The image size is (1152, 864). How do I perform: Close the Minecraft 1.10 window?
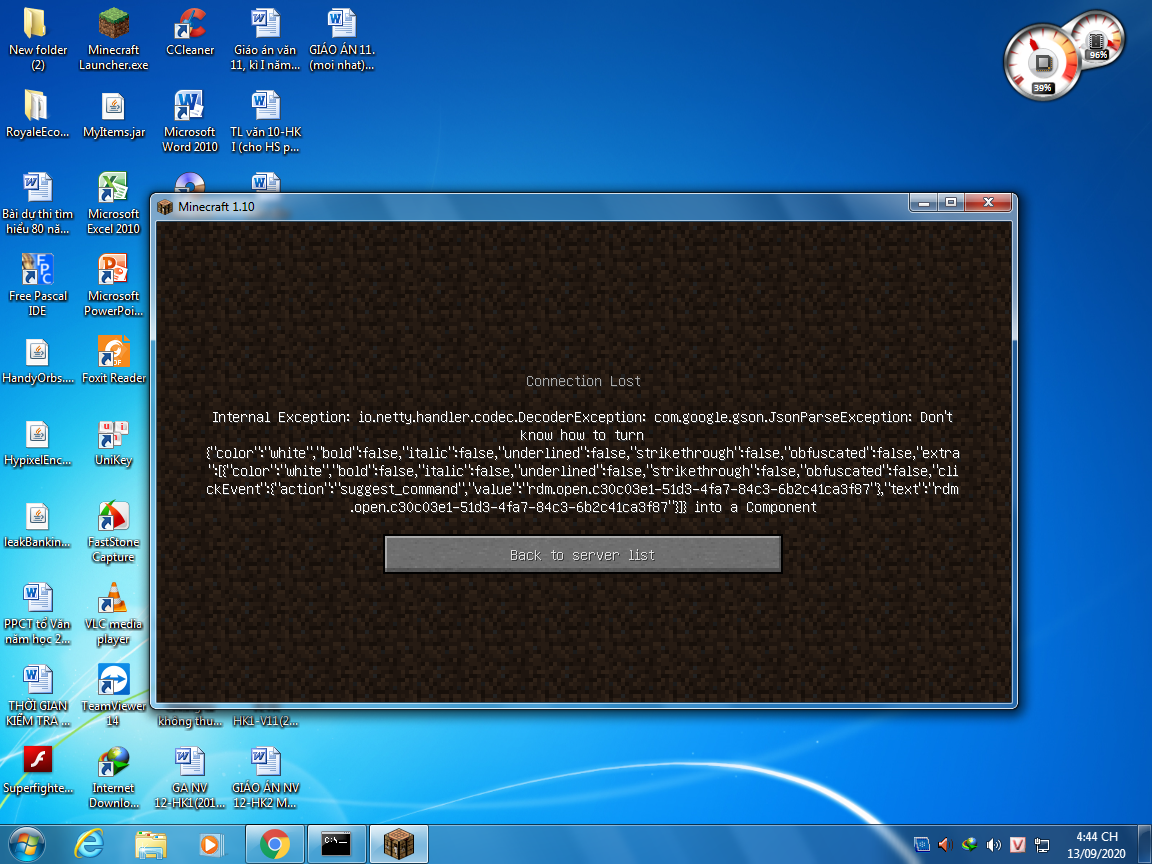(989, 202)
